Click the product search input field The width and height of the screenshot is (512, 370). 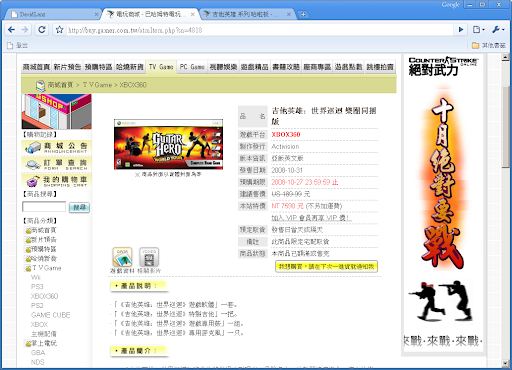(44, 207)
